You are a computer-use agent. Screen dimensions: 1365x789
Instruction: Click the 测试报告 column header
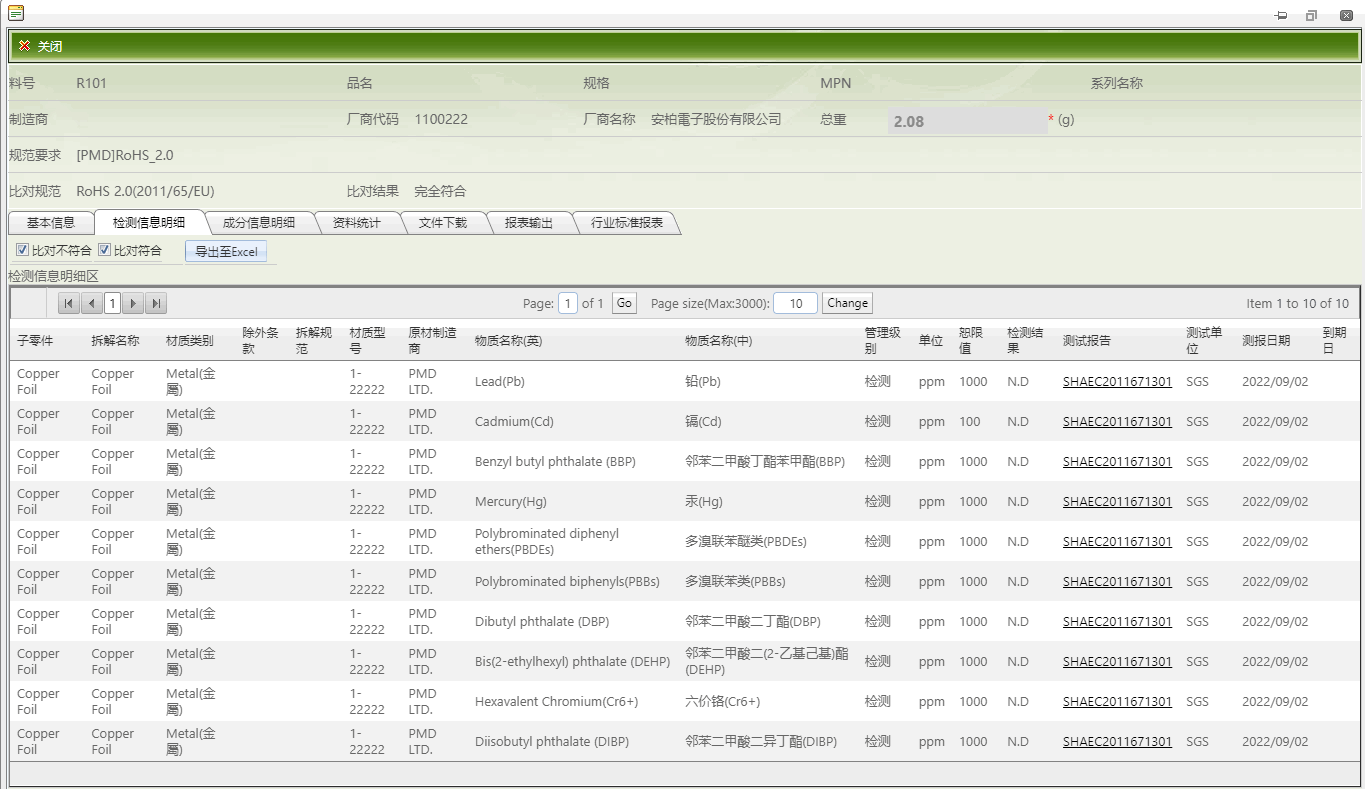1087,341
